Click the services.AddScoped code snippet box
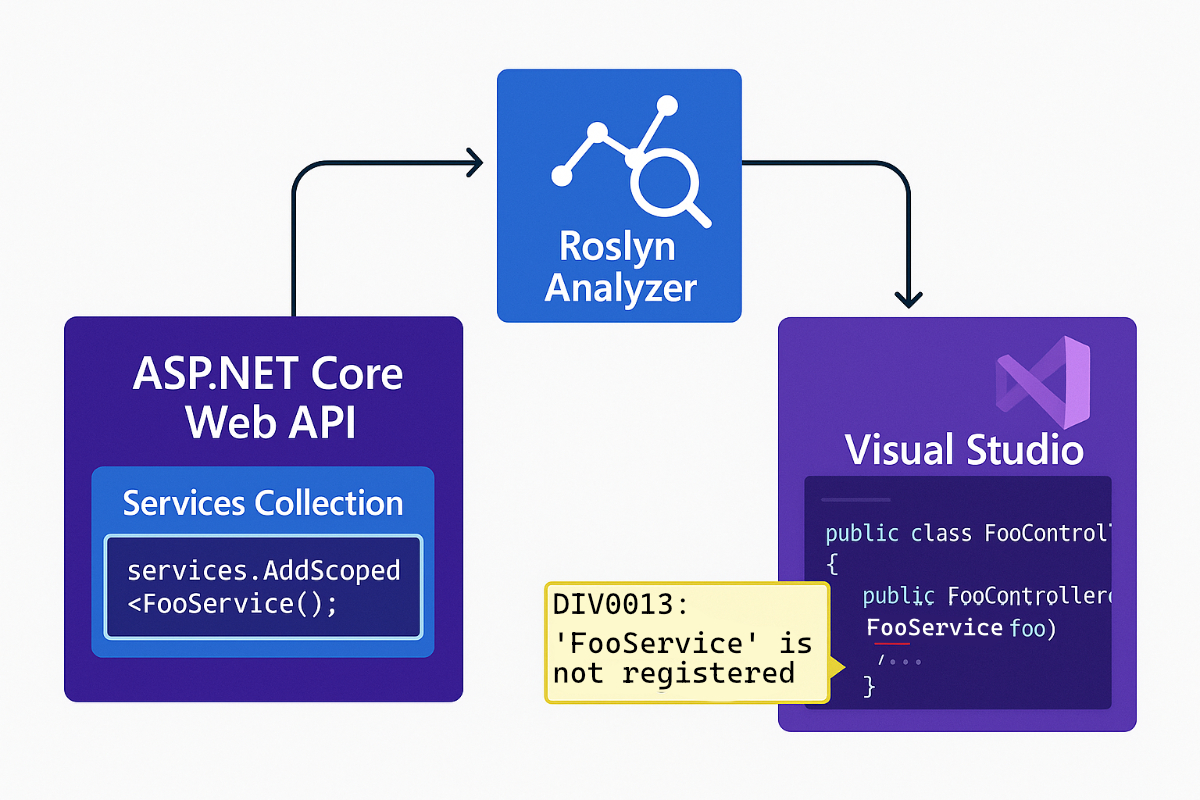1200x800 pixels. click(263, 588)
